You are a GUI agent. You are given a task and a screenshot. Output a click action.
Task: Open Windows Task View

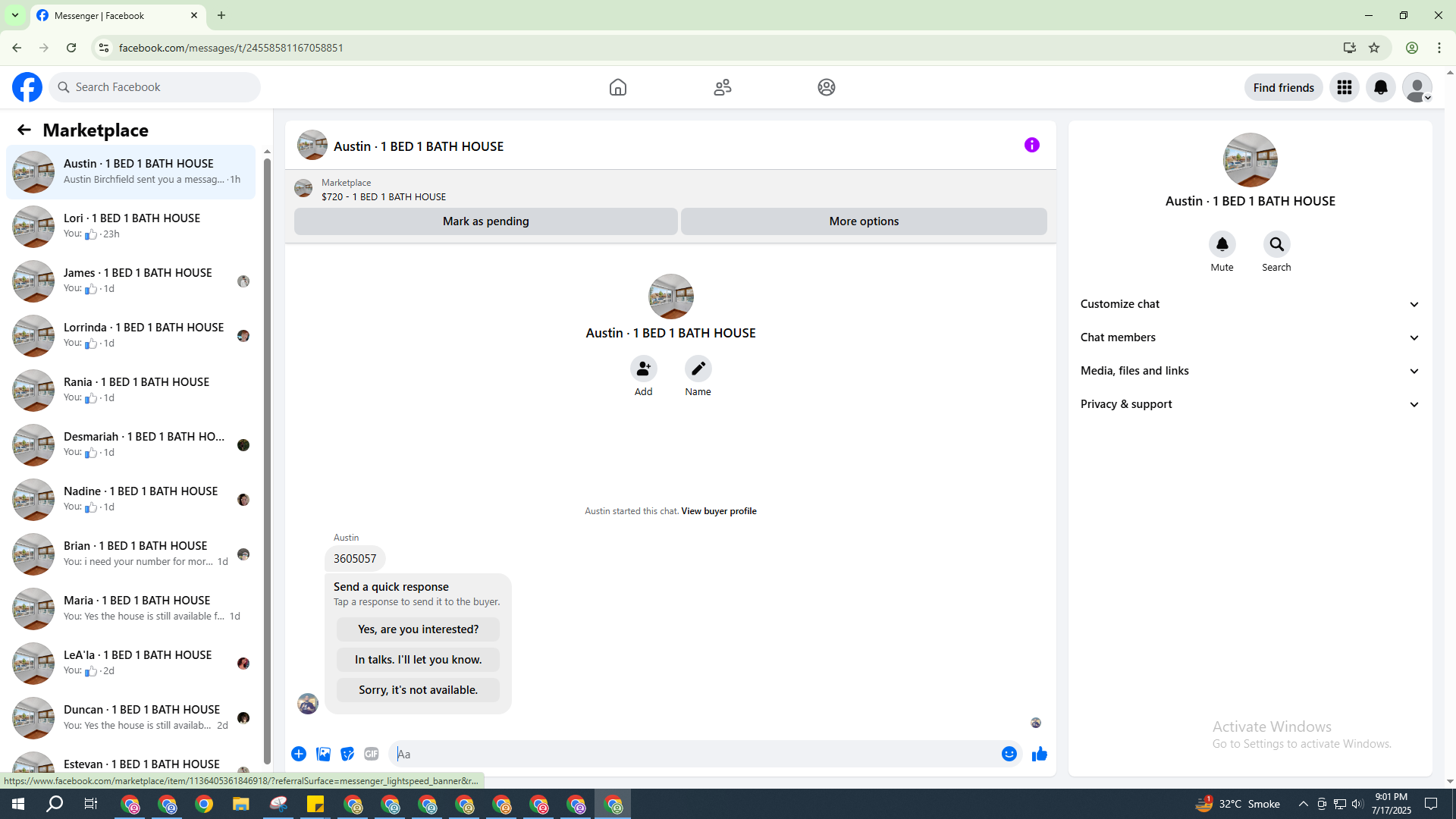[x=91, y=804]
